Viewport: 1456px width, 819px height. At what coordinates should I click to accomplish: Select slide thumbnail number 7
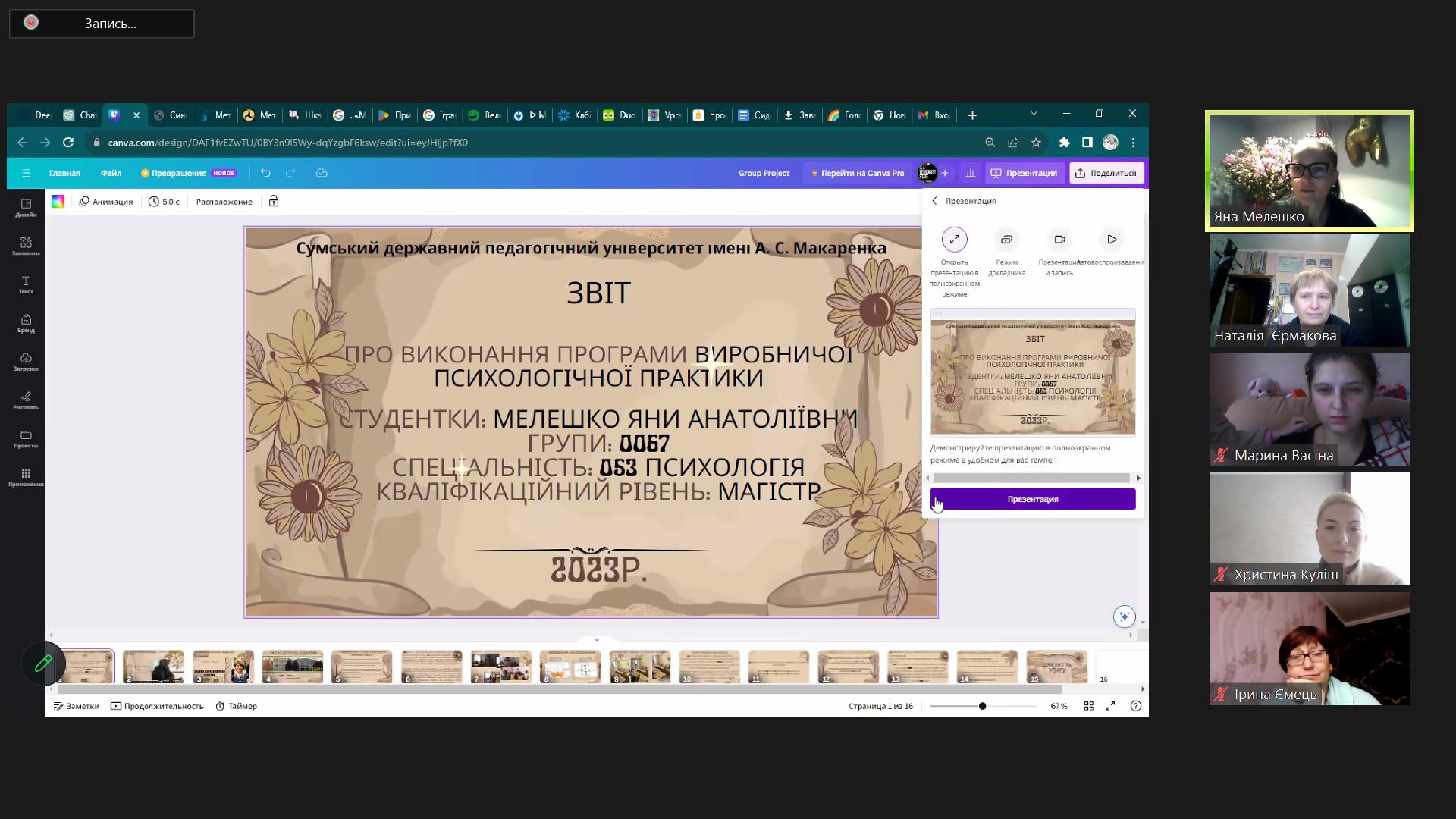point(500,667)
